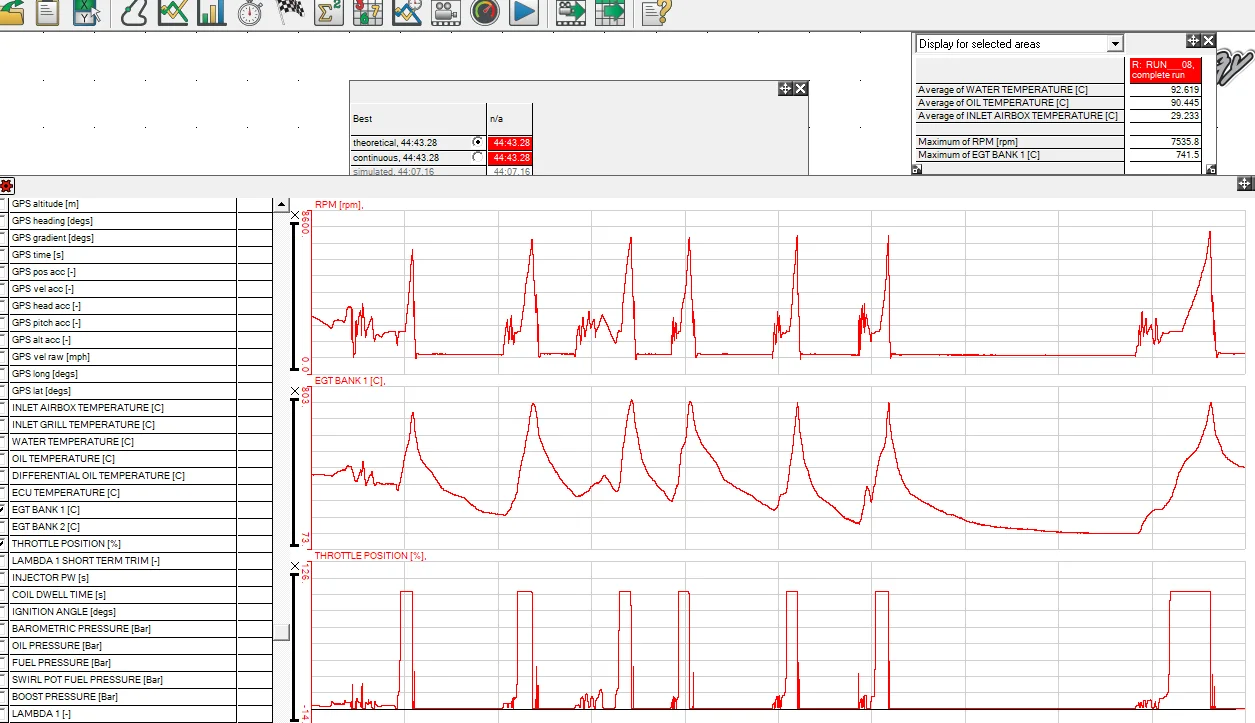The image size is (1255, 723).
Task: Click the gauge dashboard icon
Action: (485, 12)
